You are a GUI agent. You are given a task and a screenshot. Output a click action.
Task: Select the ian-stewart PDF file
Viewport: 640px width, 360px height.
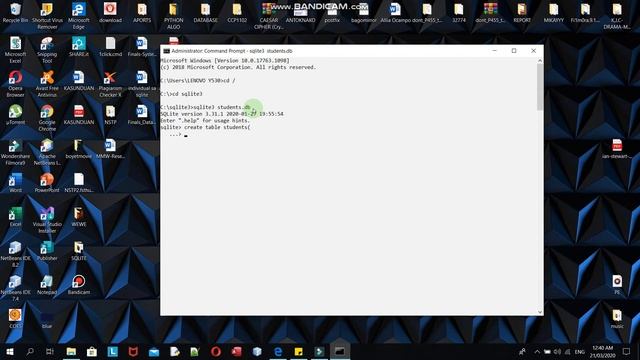(x=617, y=149)
